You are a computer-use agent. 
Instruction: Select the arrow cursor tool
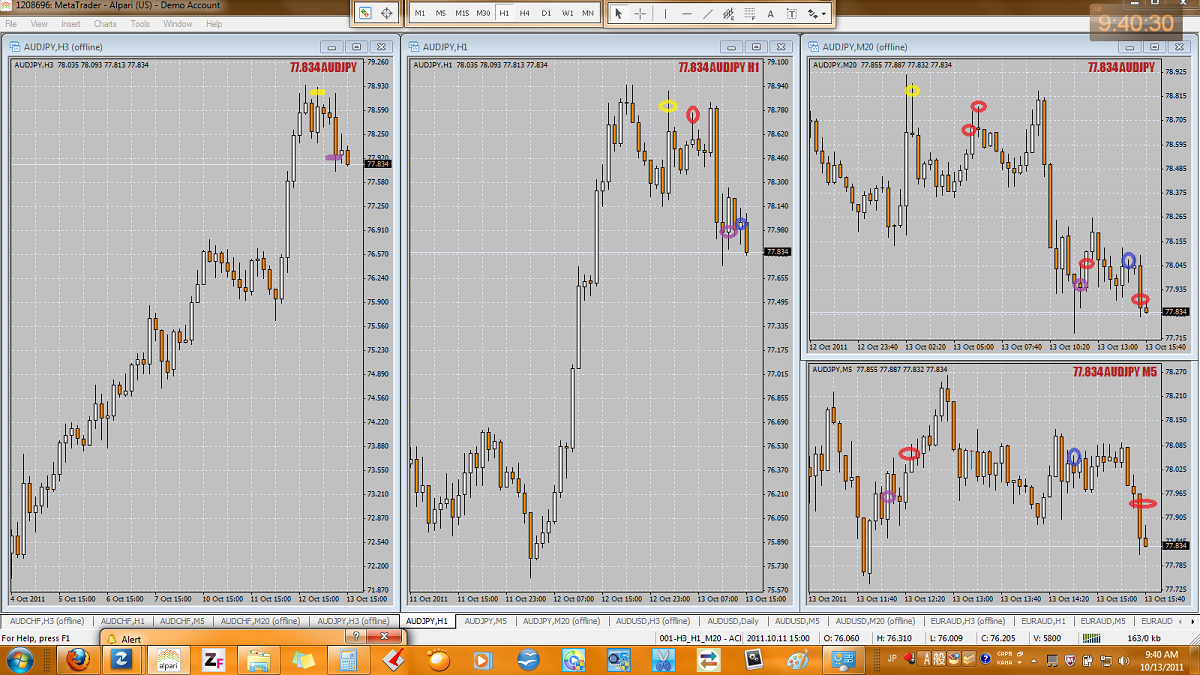coord(618,13)
